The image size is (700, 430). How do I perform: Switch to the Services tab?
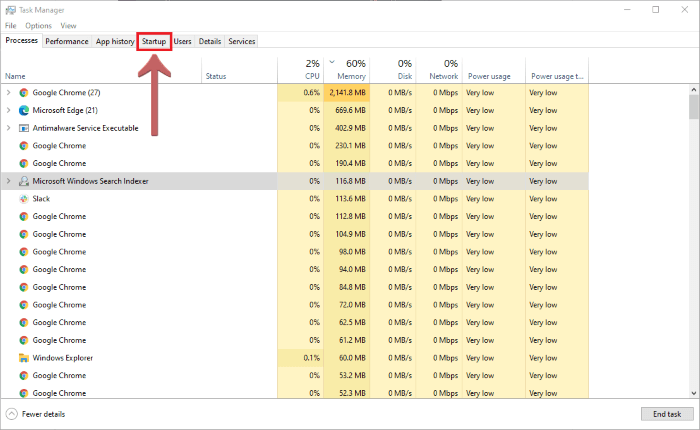(x=242, y=41)
